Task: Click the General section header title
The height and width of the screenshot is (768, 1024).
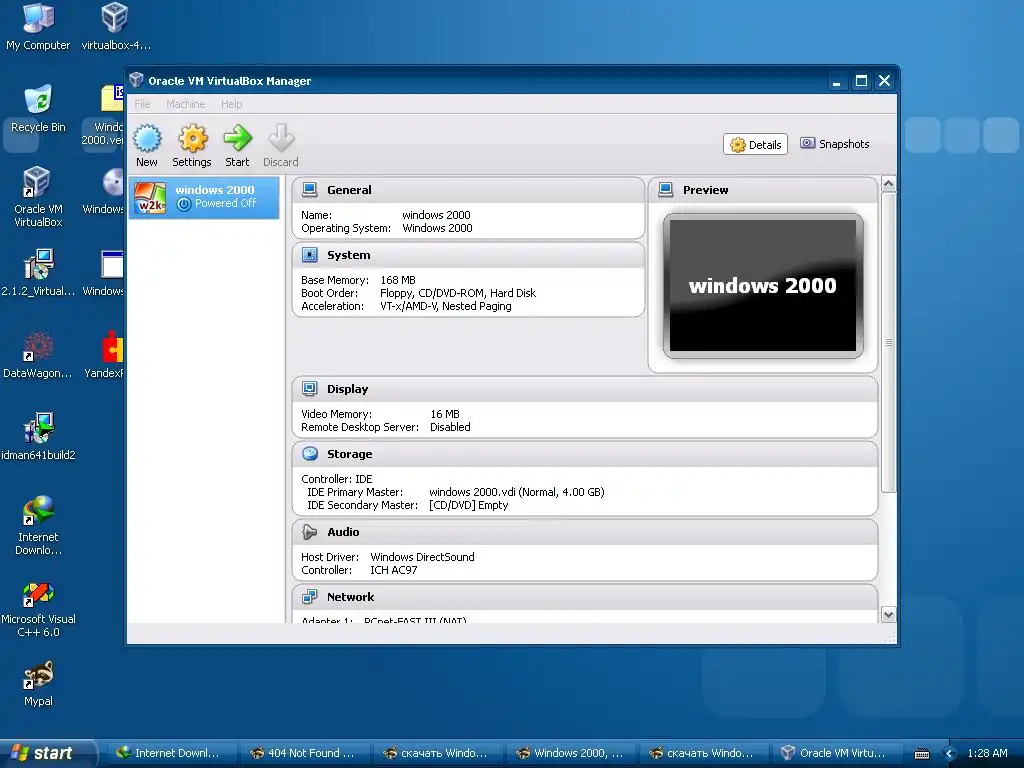Action: [x=349, y=190]
